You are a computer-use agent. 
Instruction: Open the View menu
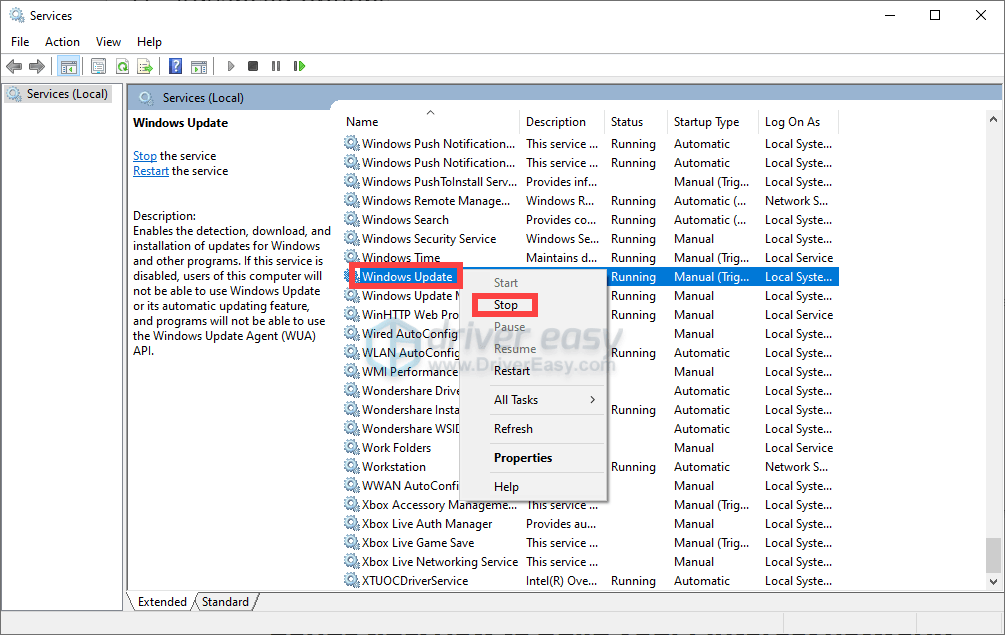(108, 42)
